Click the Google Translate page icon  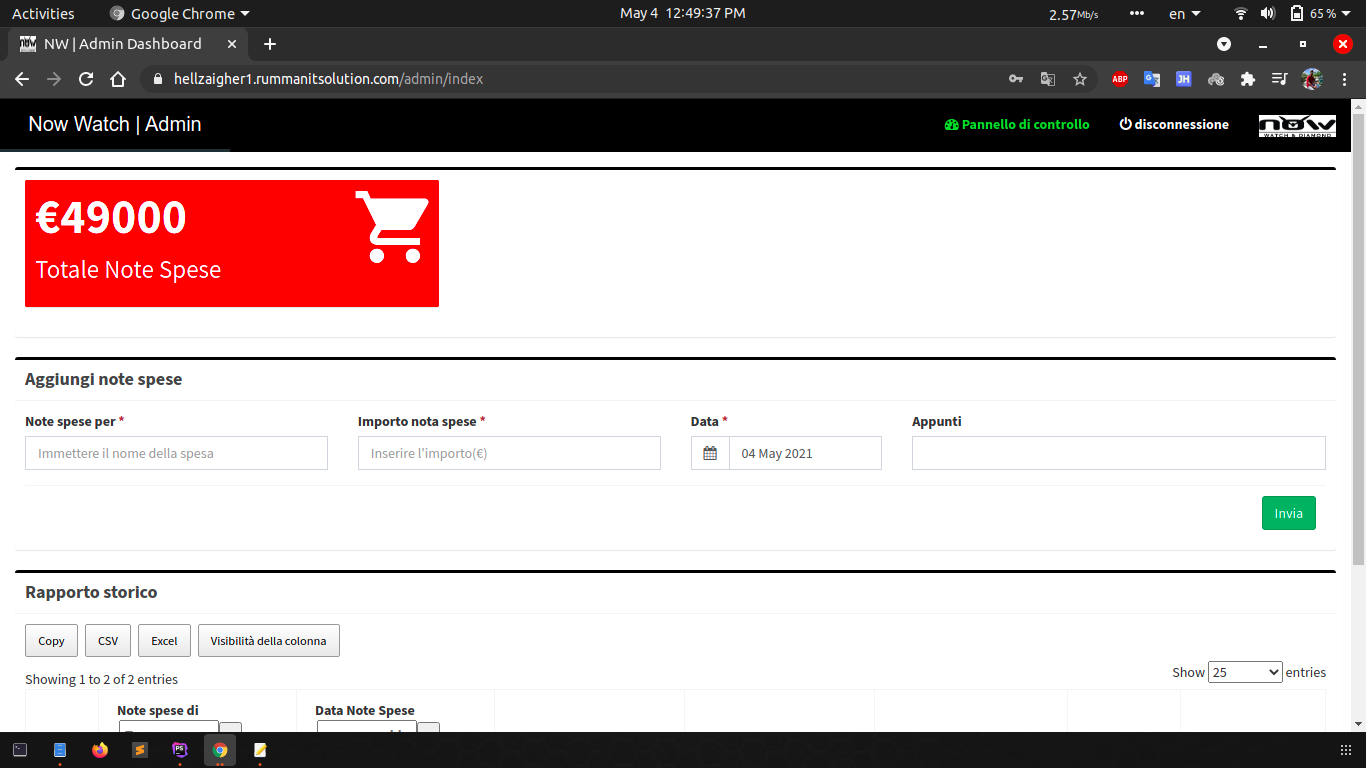coord(1048,79)
